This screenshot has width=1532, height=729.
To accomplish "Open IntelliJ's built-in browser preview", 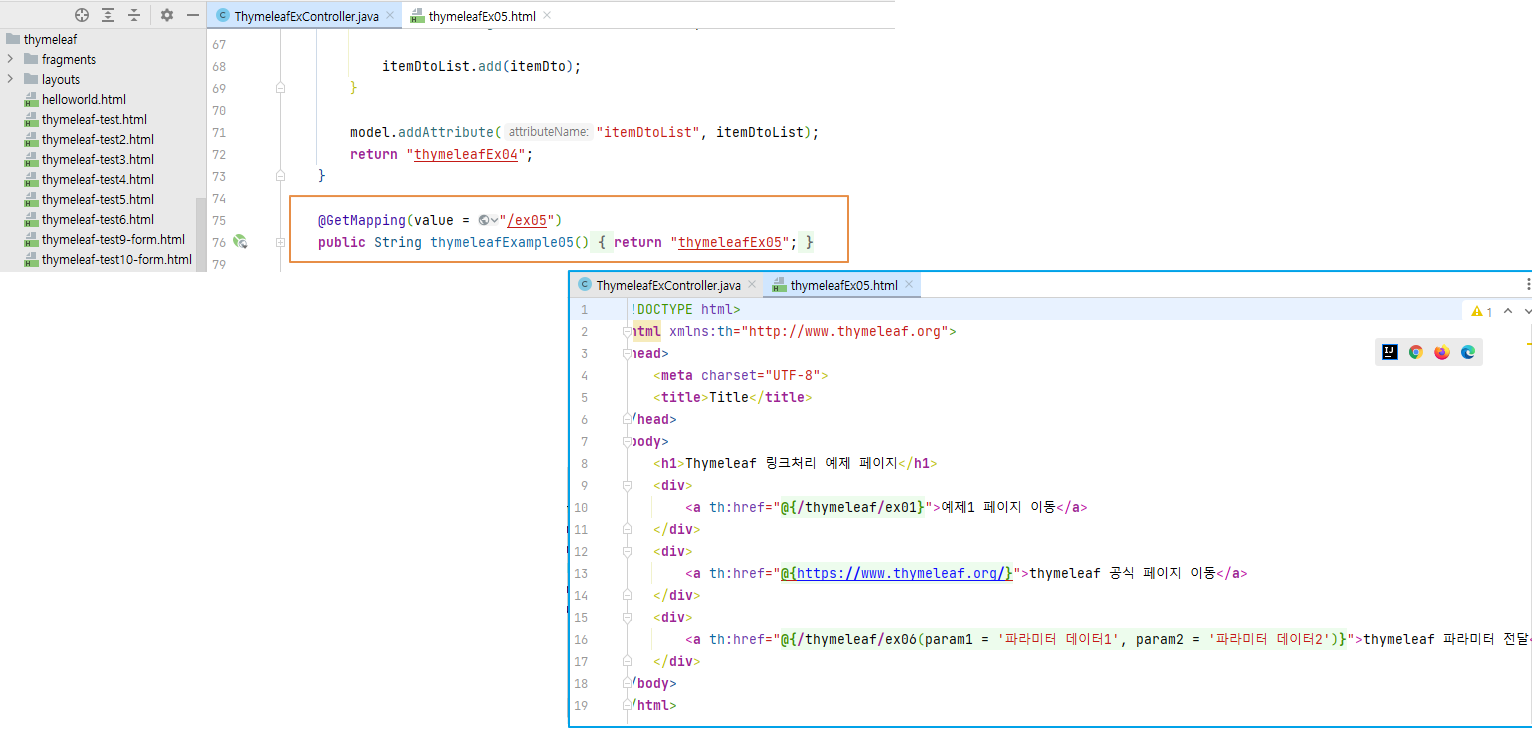I will tap(1389, 352).
